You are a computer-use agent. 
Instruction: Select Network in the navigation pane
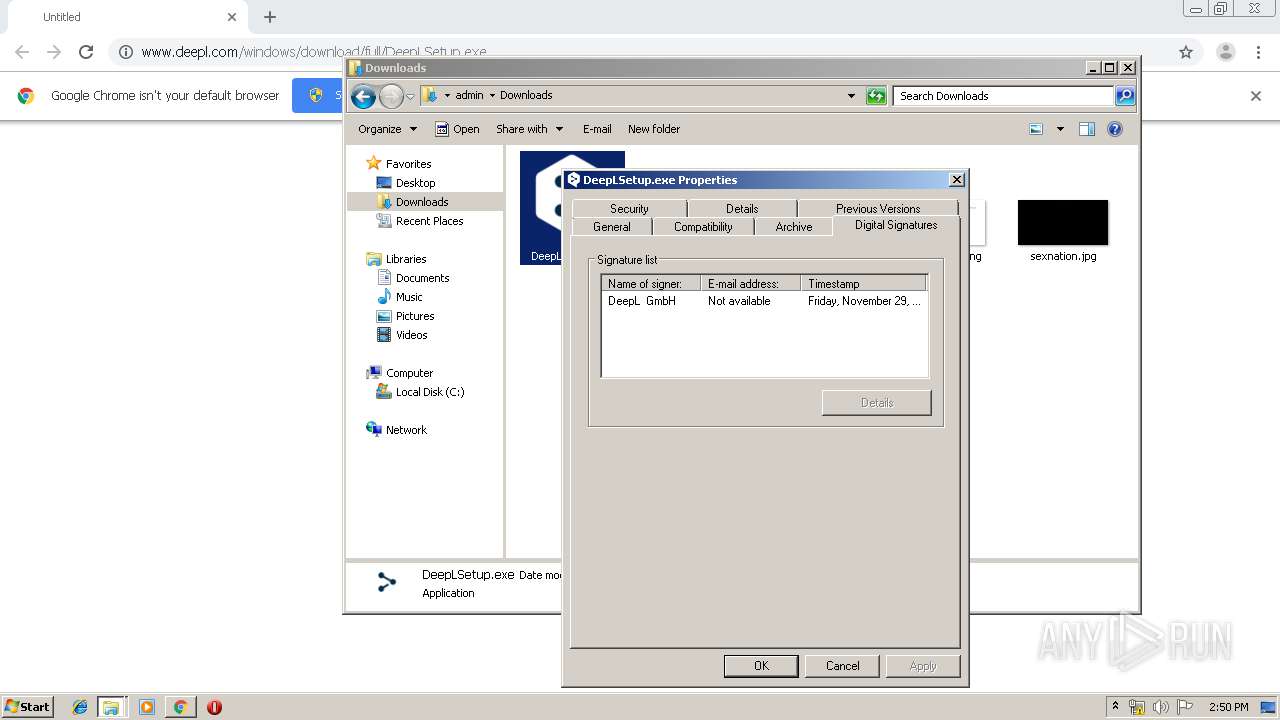tap(406, 430)
